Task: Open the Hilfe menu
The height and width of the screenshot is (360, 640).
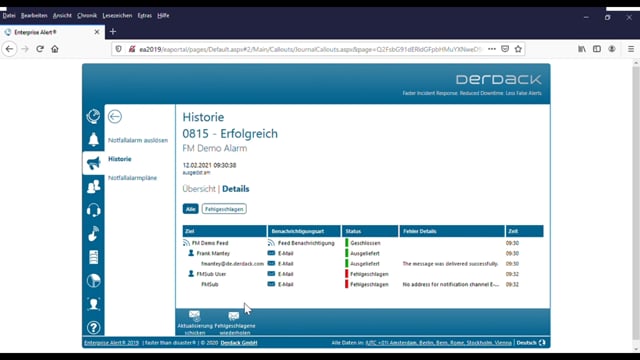Action: click(163, 16)
